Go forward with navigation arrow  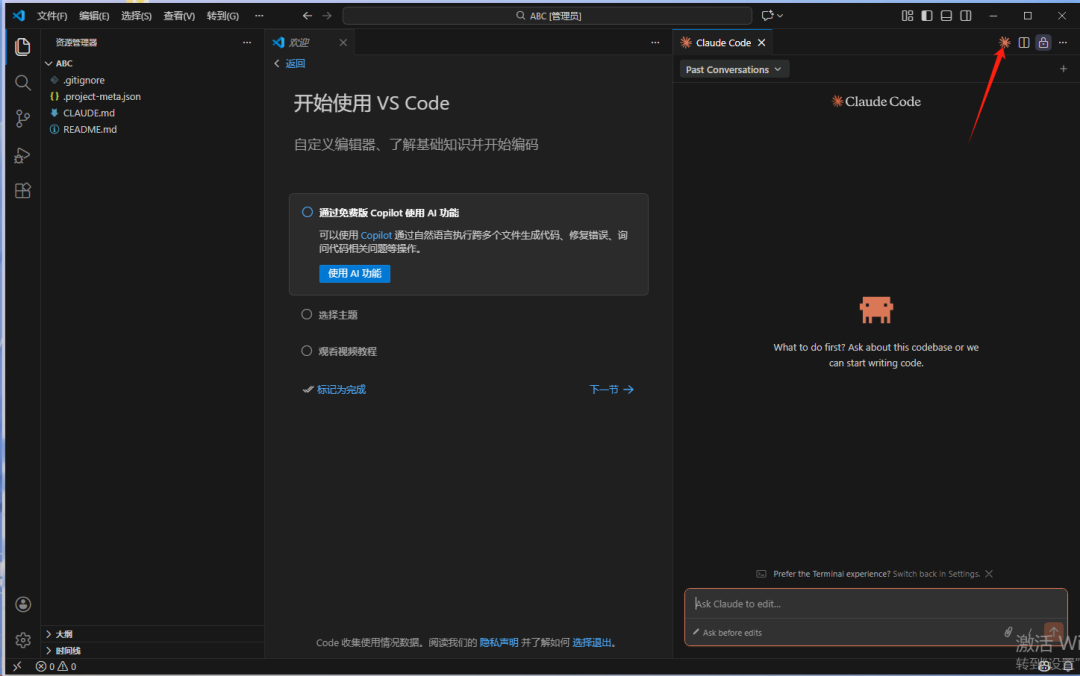point(327,15)
